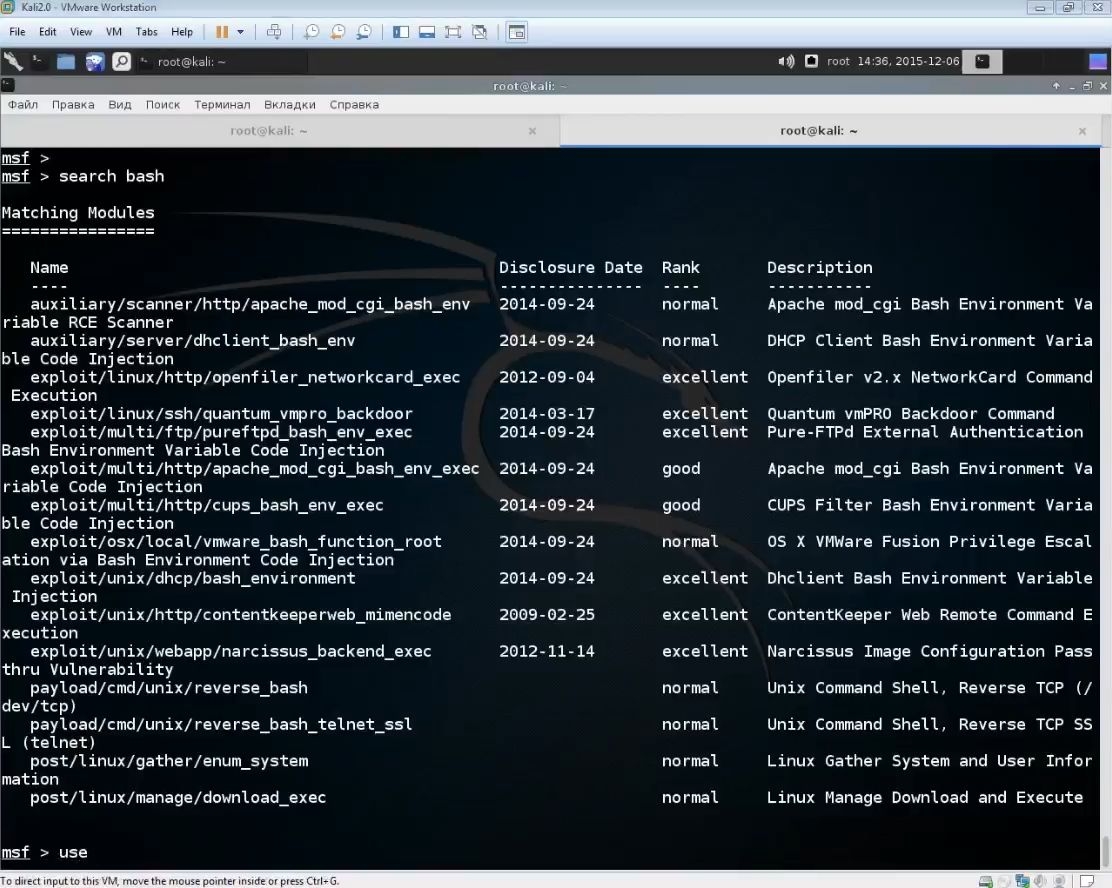Click the 'msf > use' command prompt line
1112x888 pixels.
pos(45,853)
